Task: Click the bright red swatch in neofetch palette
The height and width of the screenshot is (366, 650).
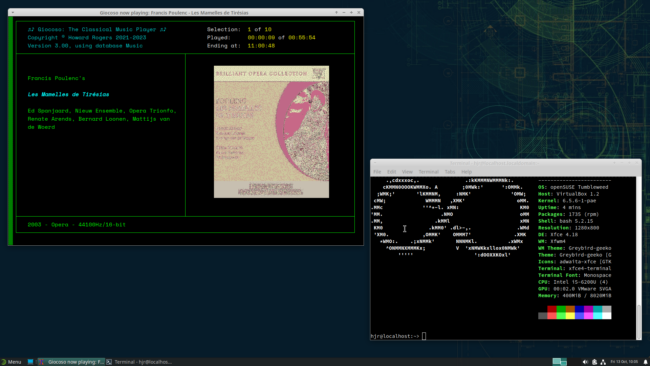Action: pyautogui.click(x=552, y=316)
